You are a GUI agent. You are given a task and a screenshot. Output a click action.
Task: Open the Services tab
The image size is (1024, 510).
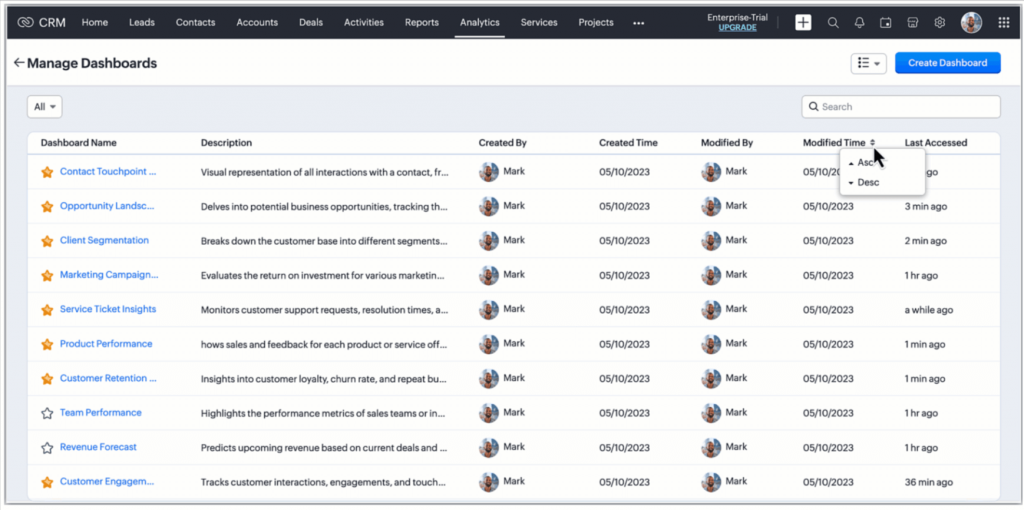click(539, 22)
